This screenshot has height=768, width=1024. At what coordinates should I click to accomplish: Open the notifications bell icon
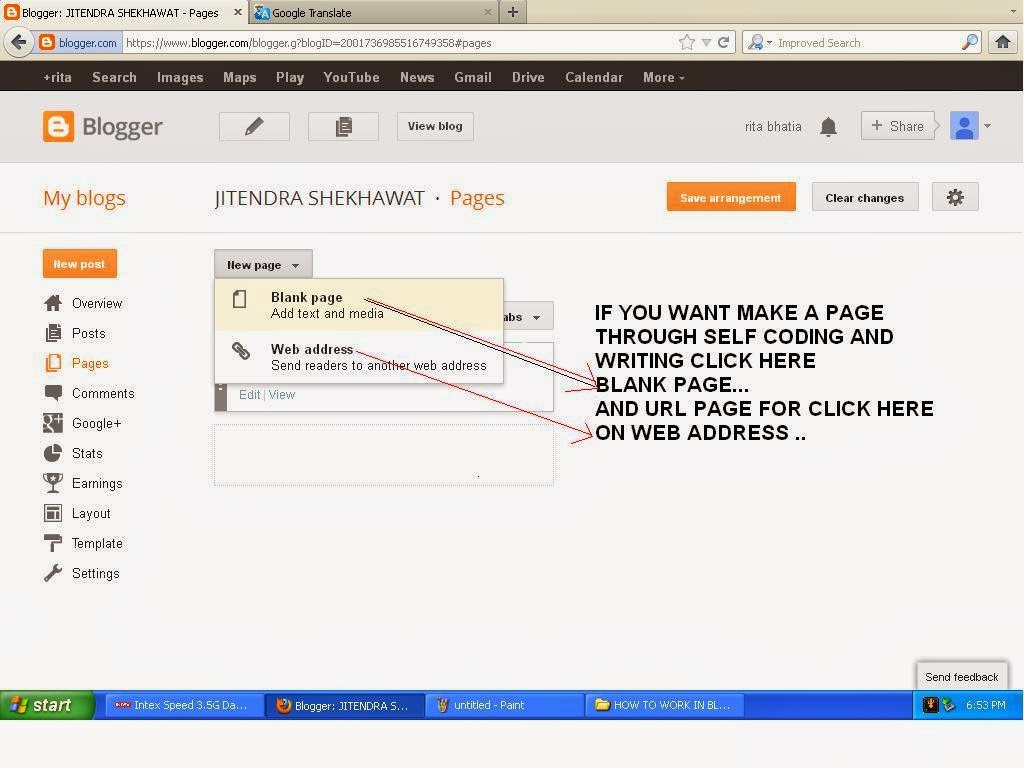(828, 127)
